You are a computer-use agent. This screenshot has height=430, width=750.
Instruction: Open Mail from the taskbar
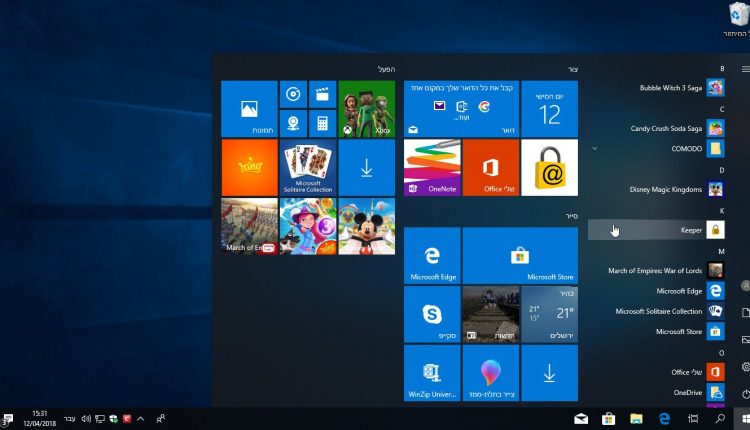[x=581, y=419]
